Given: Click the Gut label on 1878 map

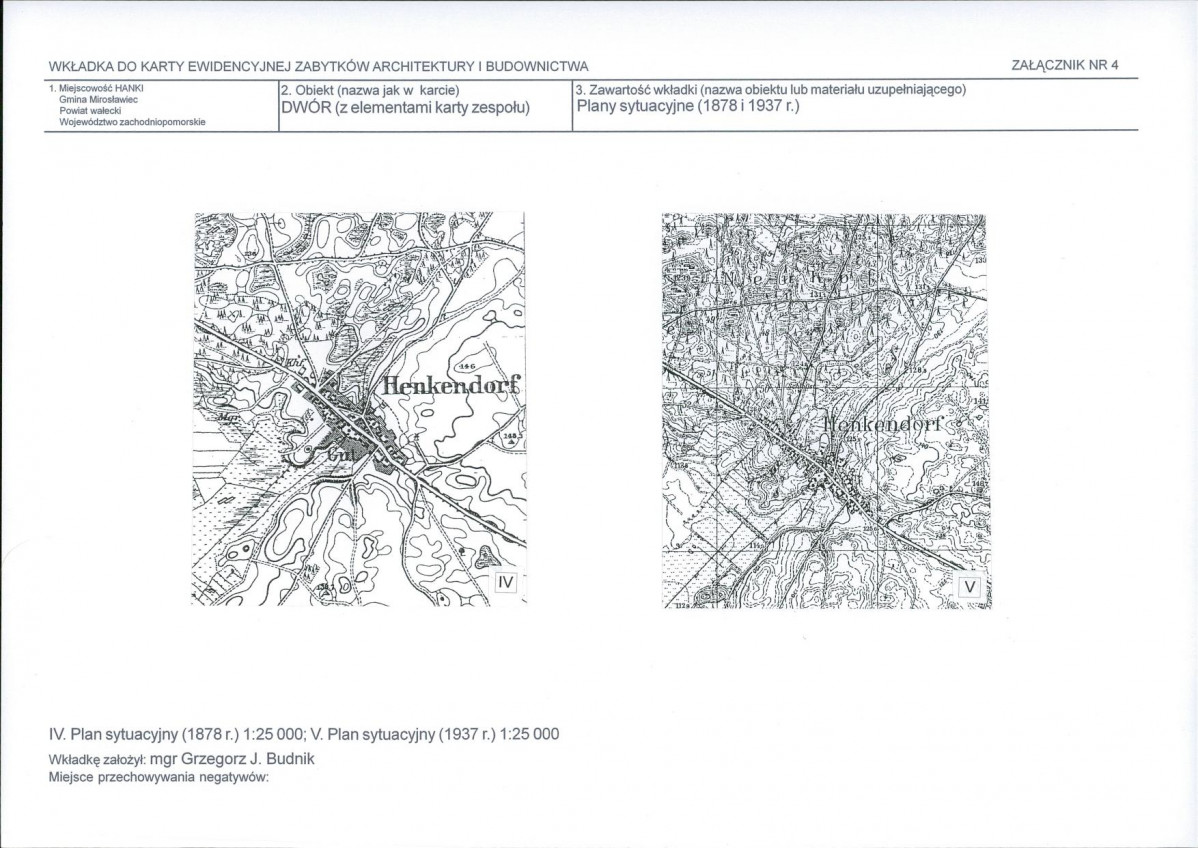Looking at the screenshot, I should click(338, 455).
